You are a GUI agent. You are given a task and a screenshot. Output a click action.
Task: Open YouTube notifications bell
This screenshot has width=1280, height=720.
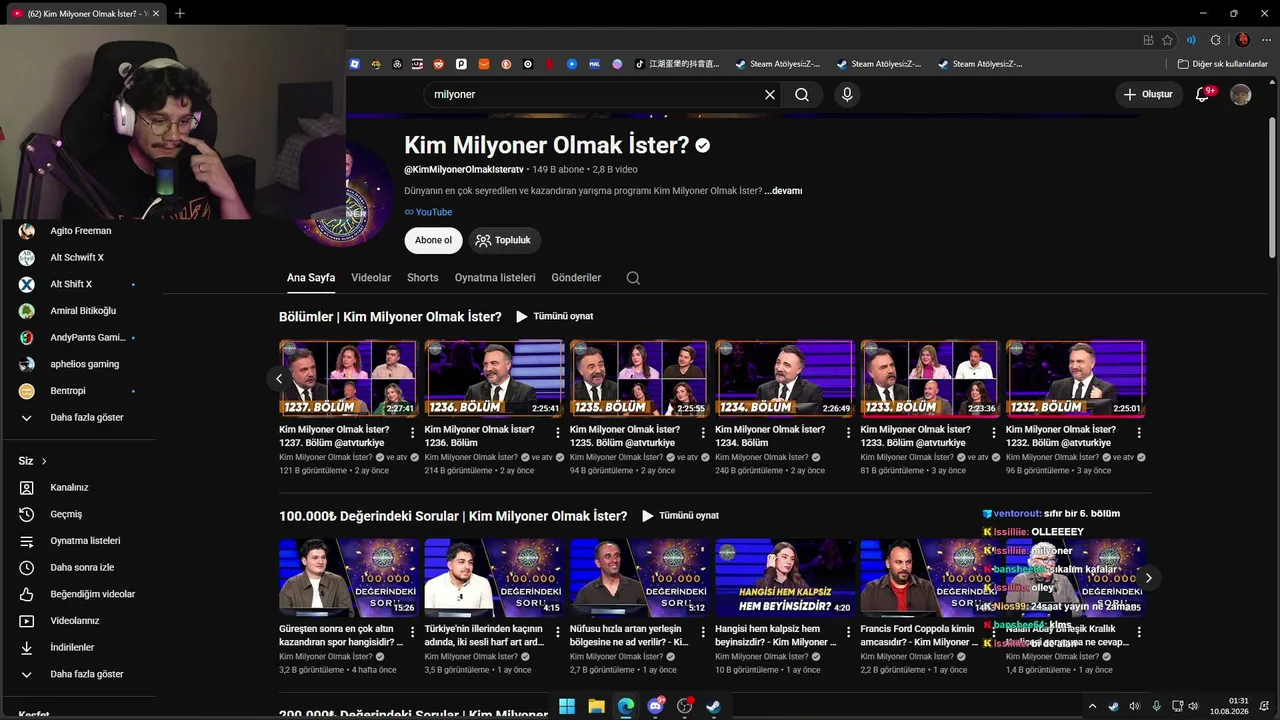coord(1203,94)
